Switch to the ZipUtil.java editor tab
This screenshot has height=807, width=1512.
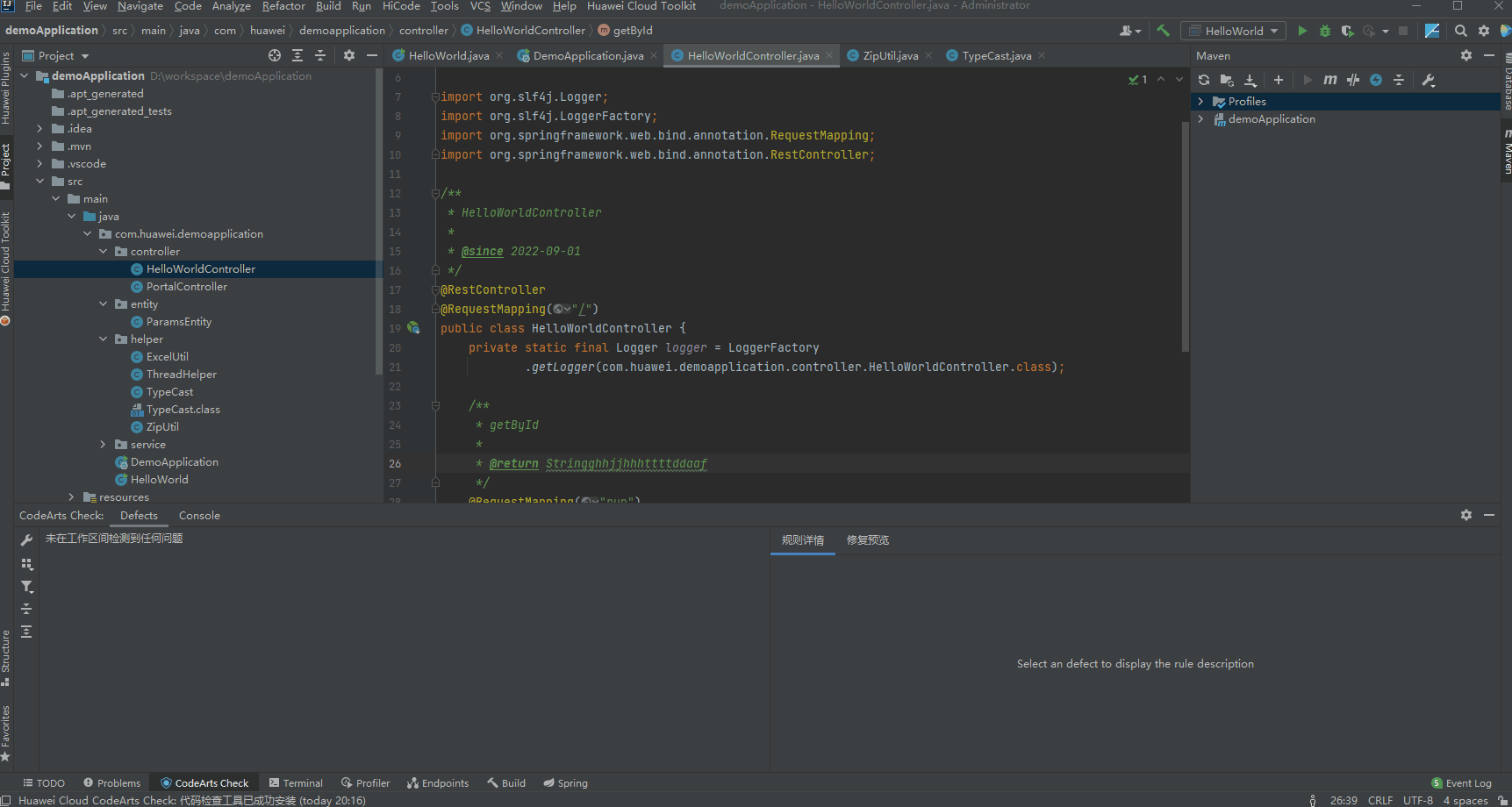pyautogui.click(x=890, y=55)
